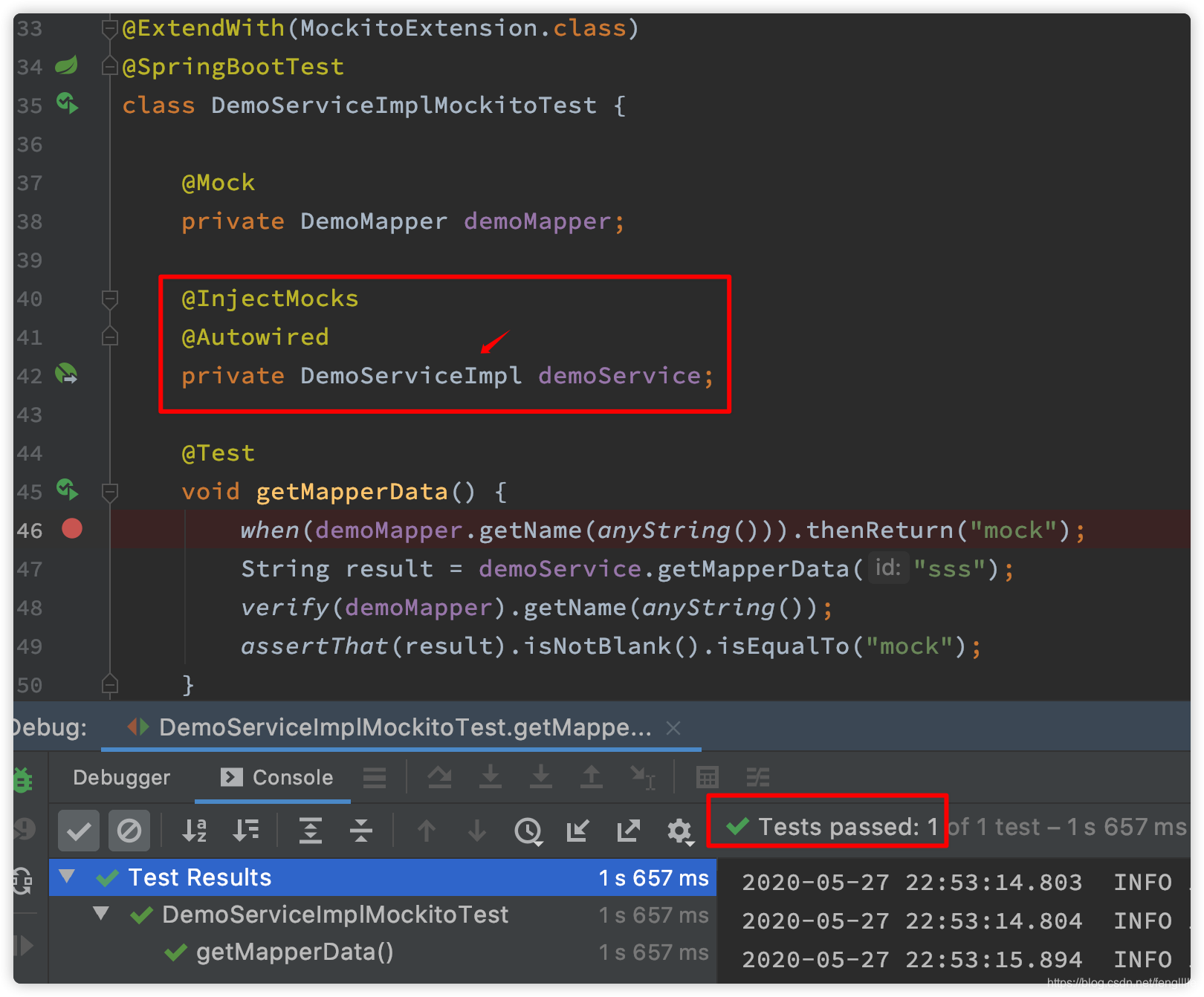
Task: Click the Import Tests icon
Action: (x=577, y=831)
